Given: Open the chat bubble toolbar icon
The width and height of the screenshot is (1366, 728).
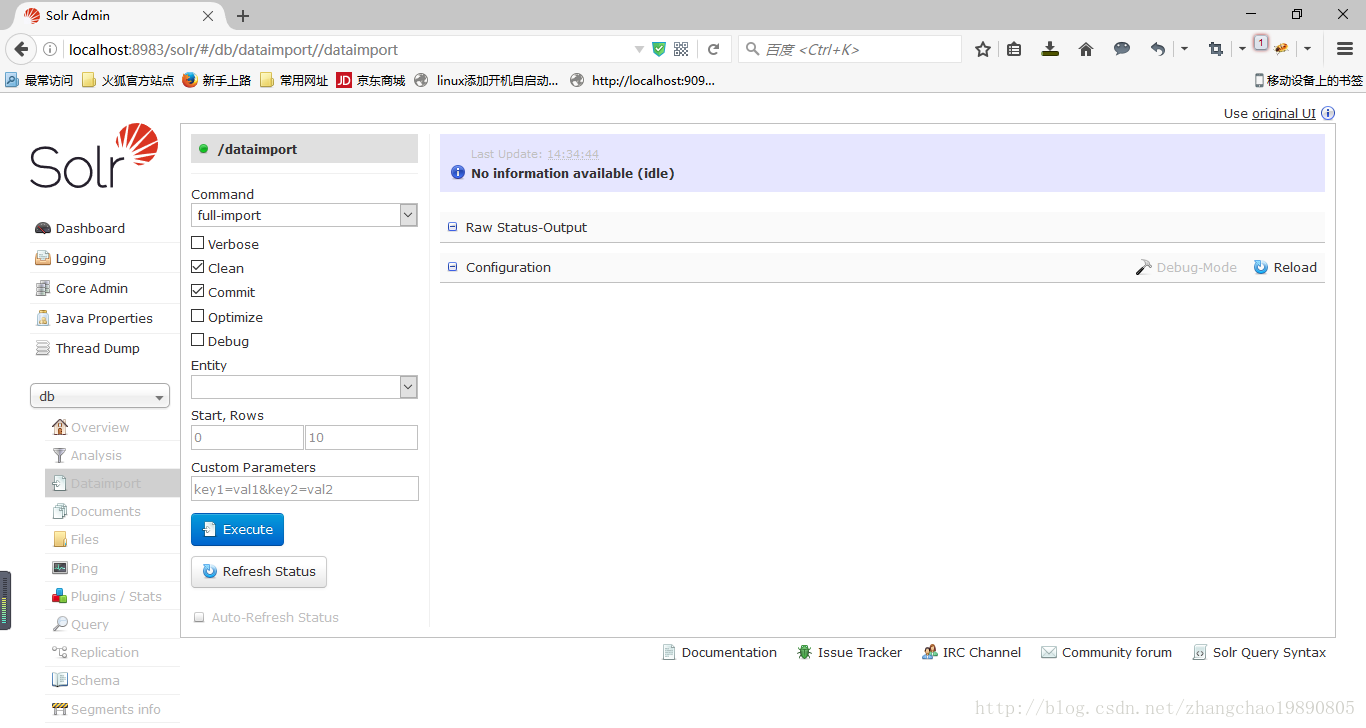Looking at the screenshot, I should point(1122,49).
